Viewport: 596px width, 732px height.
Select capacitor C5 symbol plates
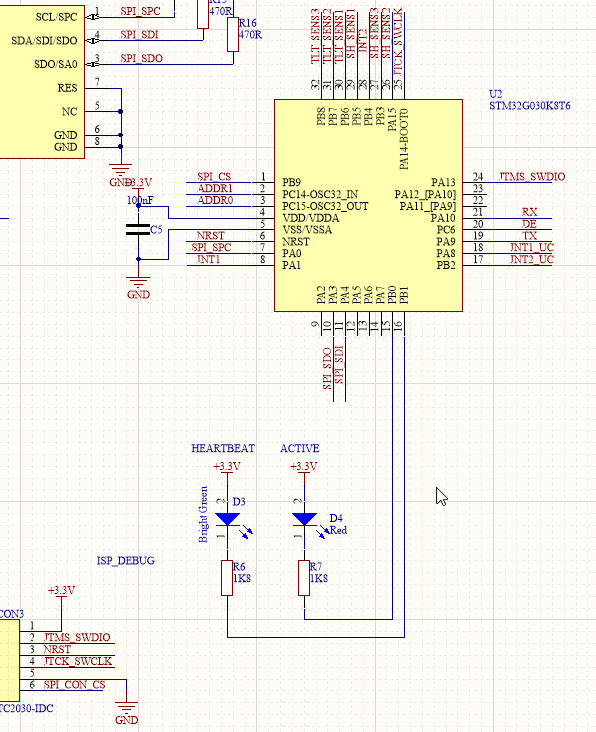point(138,229)
